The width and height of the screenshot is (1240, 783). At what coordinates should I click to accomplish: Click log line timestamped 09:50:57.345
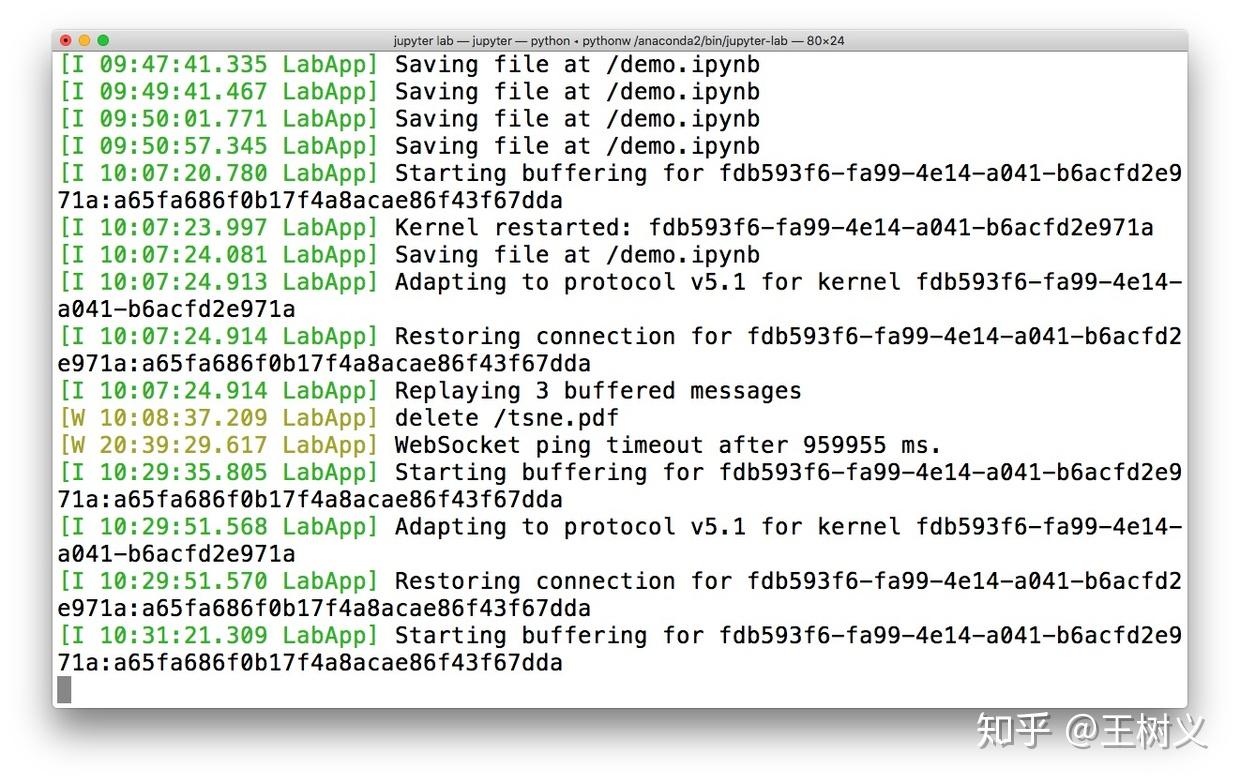point(410,146)
